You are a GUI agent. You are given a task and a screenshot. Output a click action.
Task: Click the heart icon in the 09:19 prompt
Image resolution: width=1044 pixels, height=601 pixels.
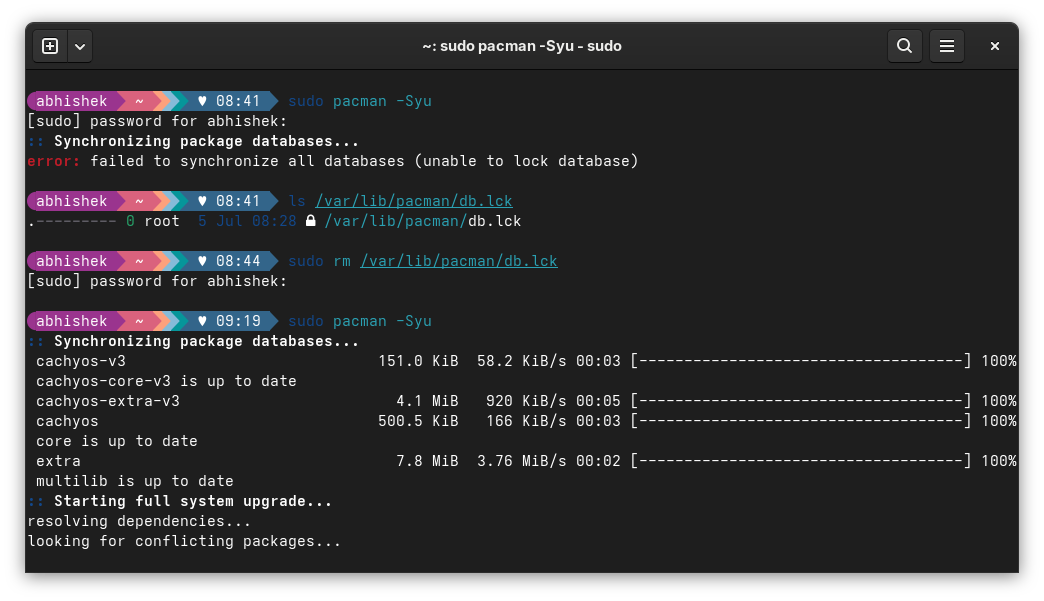tap(201, 321)
